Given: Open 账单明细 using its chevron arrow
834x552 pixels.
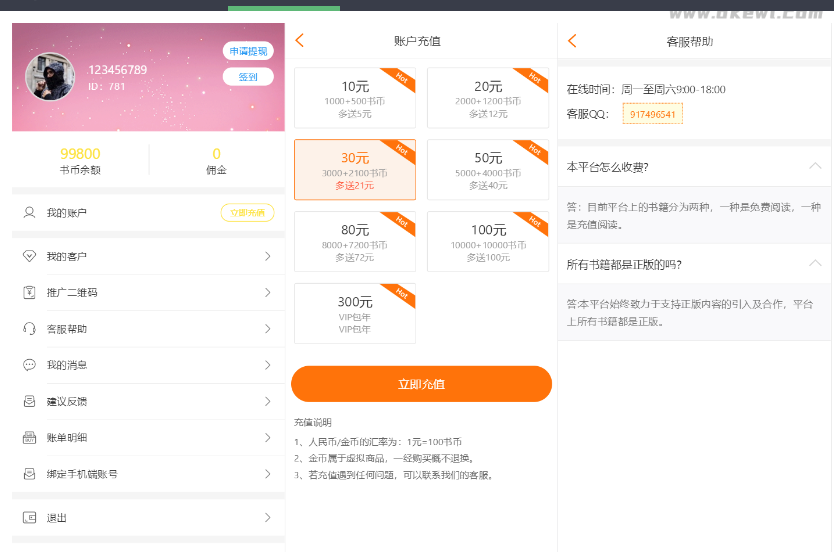Looking at the screenshot, I should [268, 438].
